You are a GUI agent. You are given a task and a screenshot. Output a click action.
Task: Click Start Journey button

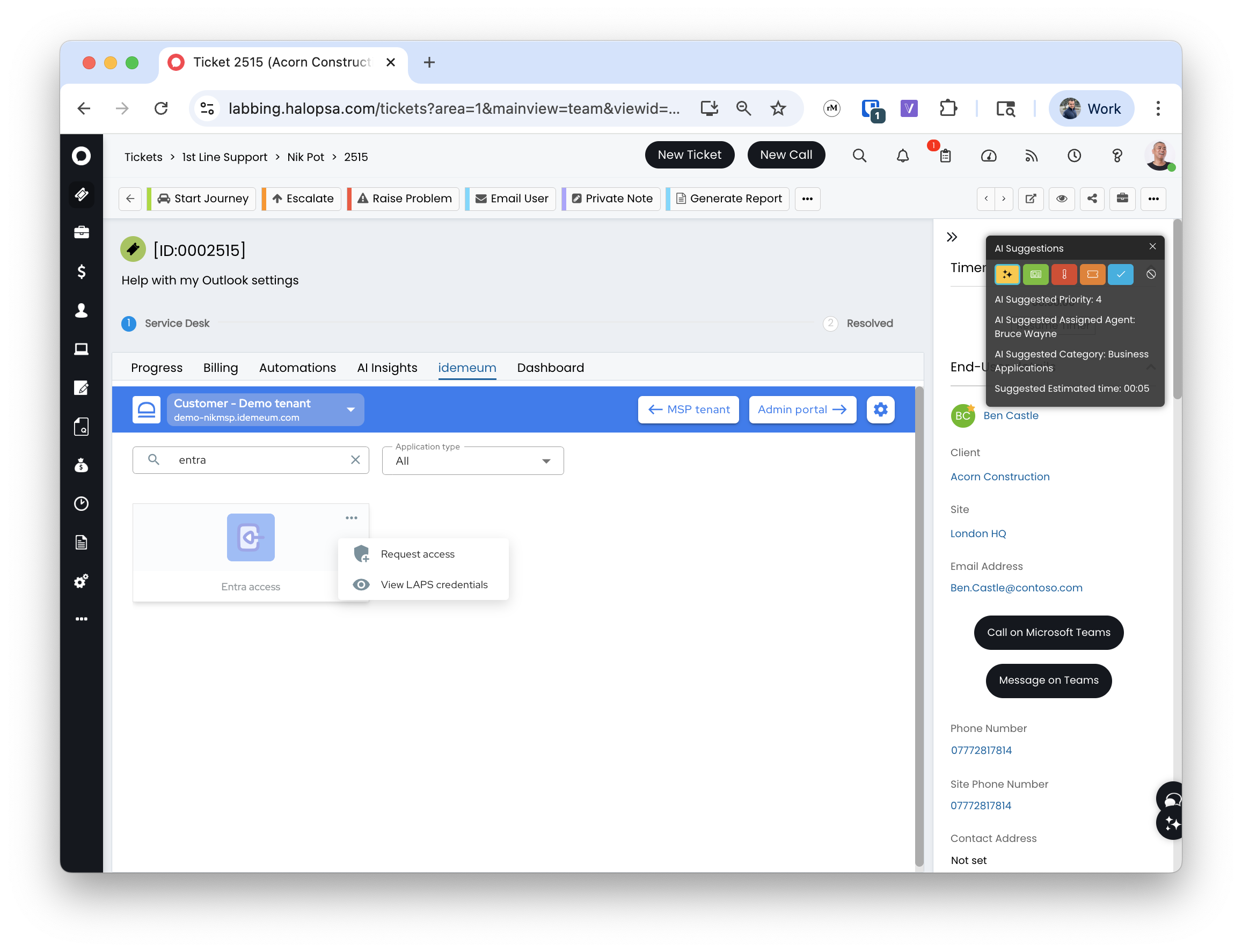point(202,199)
